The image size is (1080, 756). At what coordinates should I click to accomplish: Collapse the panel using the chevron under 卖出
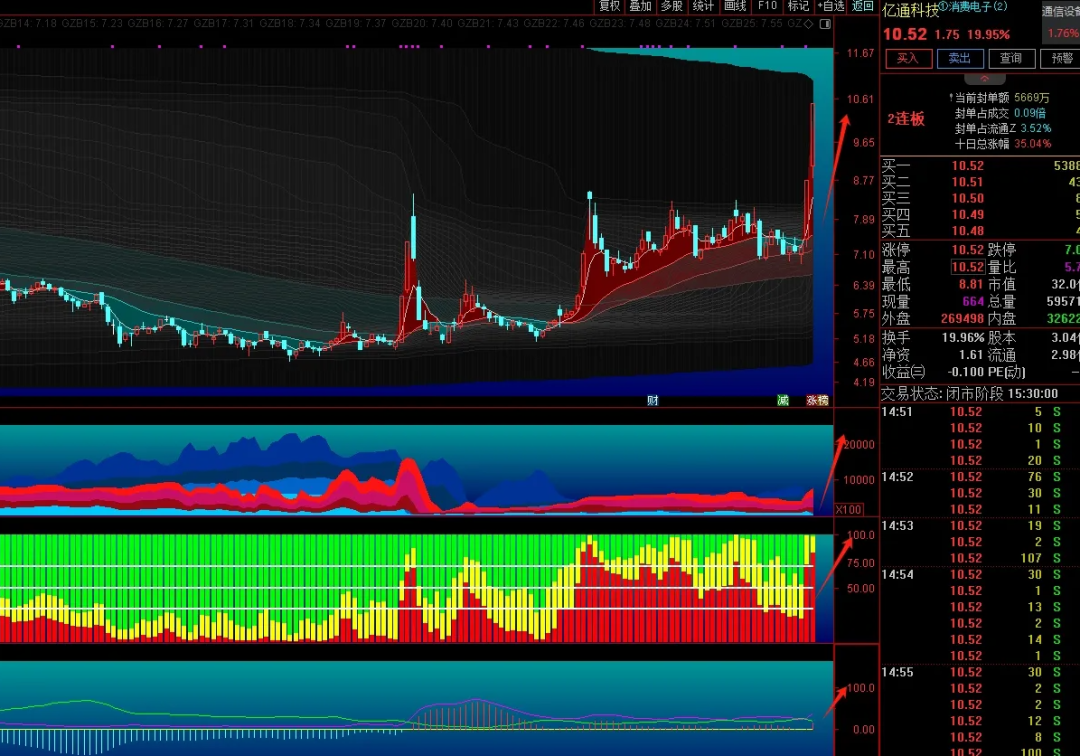click(984, 78)
